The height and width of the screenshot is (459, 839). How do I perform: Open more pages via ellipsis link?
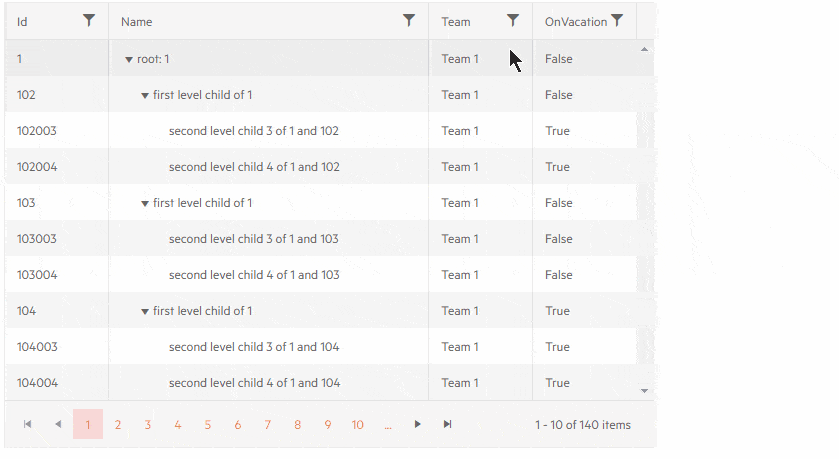[x=388, y=425]
